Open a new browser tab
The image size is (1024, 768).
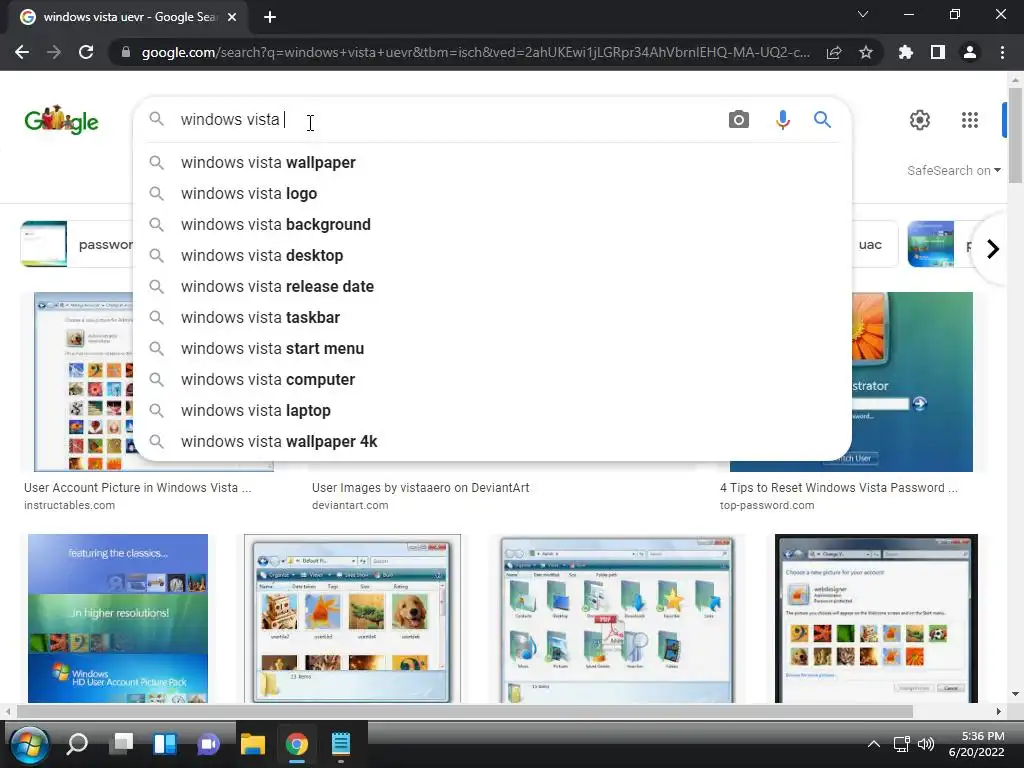click(x=270, y=17)
